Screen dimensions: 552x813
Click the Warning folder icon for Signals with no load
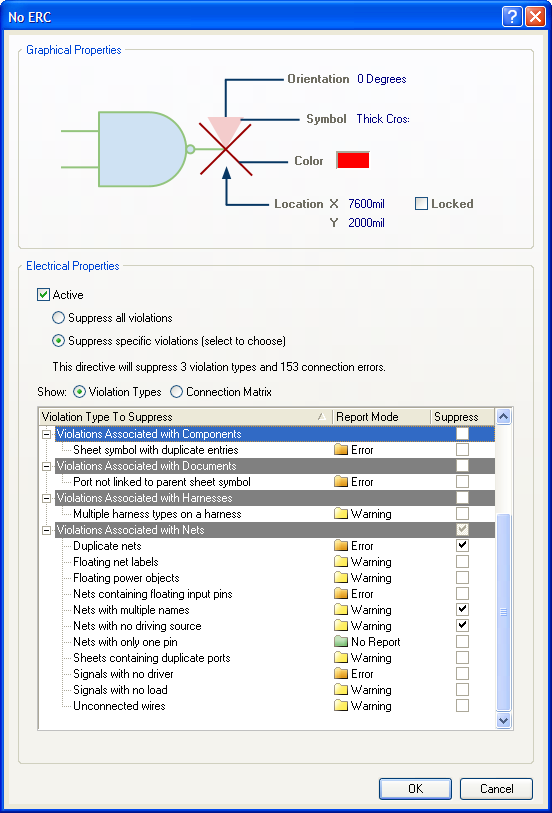point(341,690)
